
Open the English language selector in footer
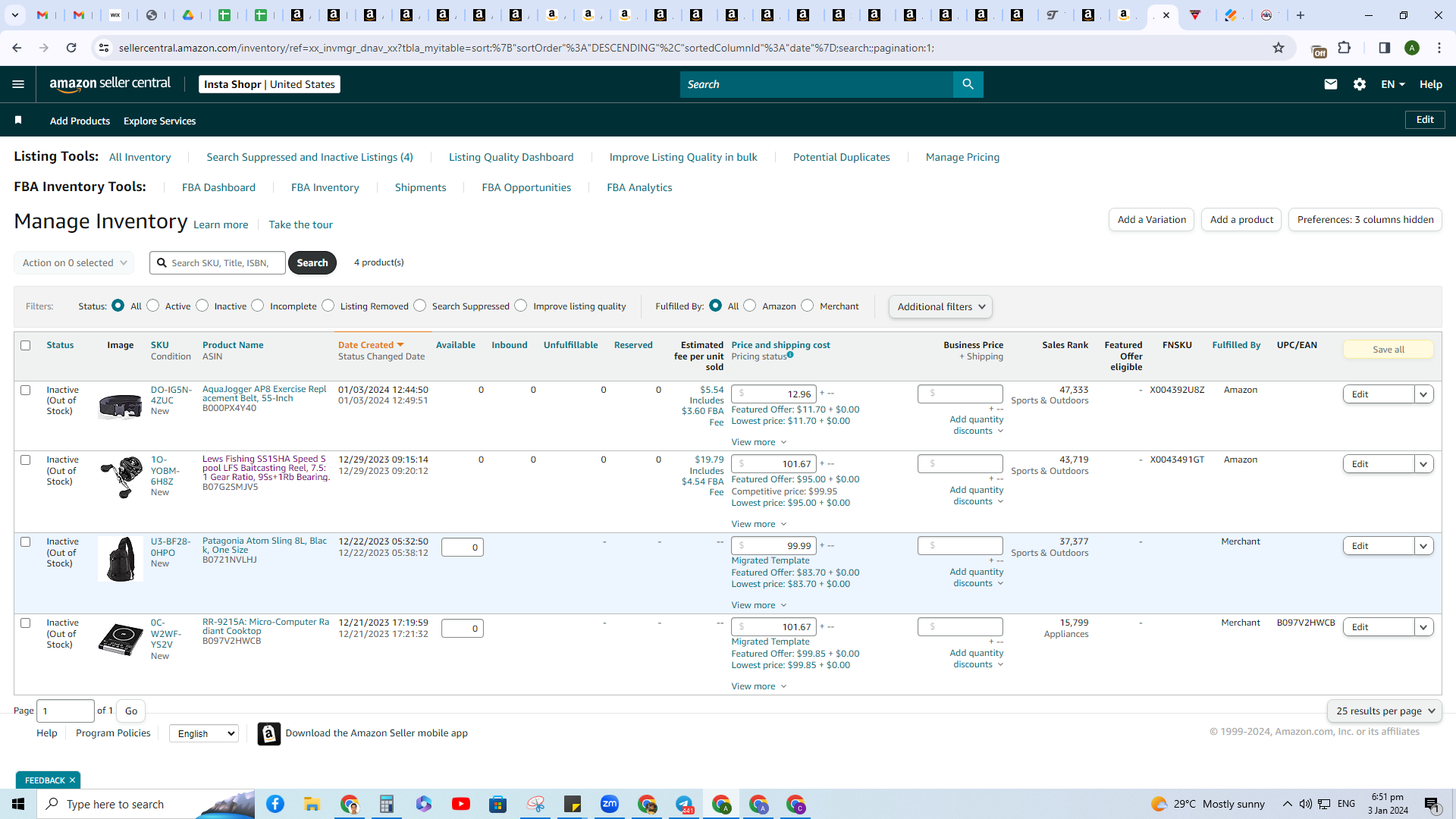[x=203, y=733]
